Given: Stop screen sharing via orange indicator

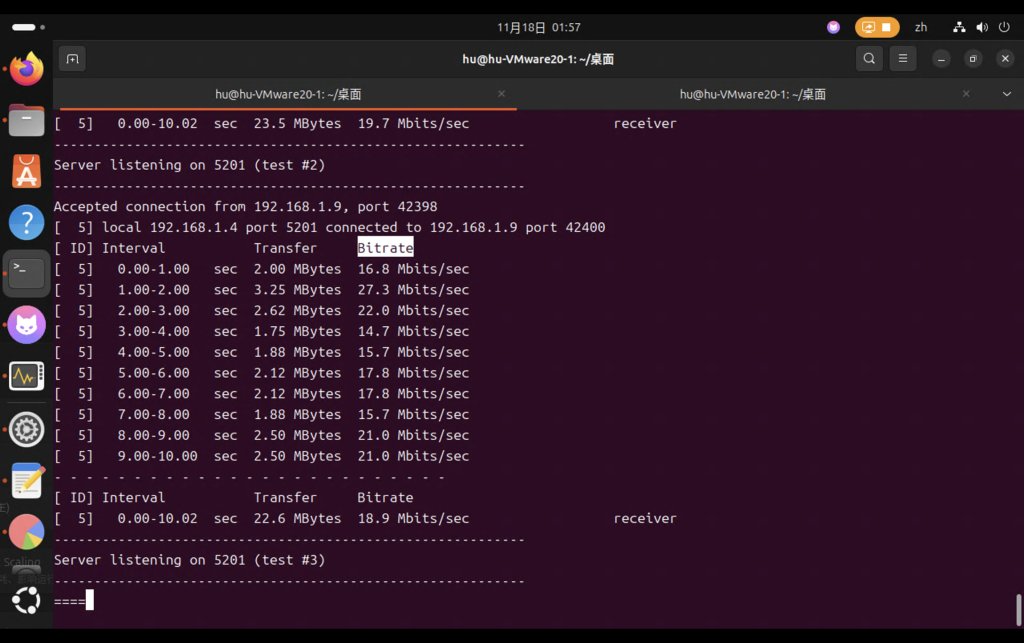Looking at the screenshot, I should click(x=877, y=27).
